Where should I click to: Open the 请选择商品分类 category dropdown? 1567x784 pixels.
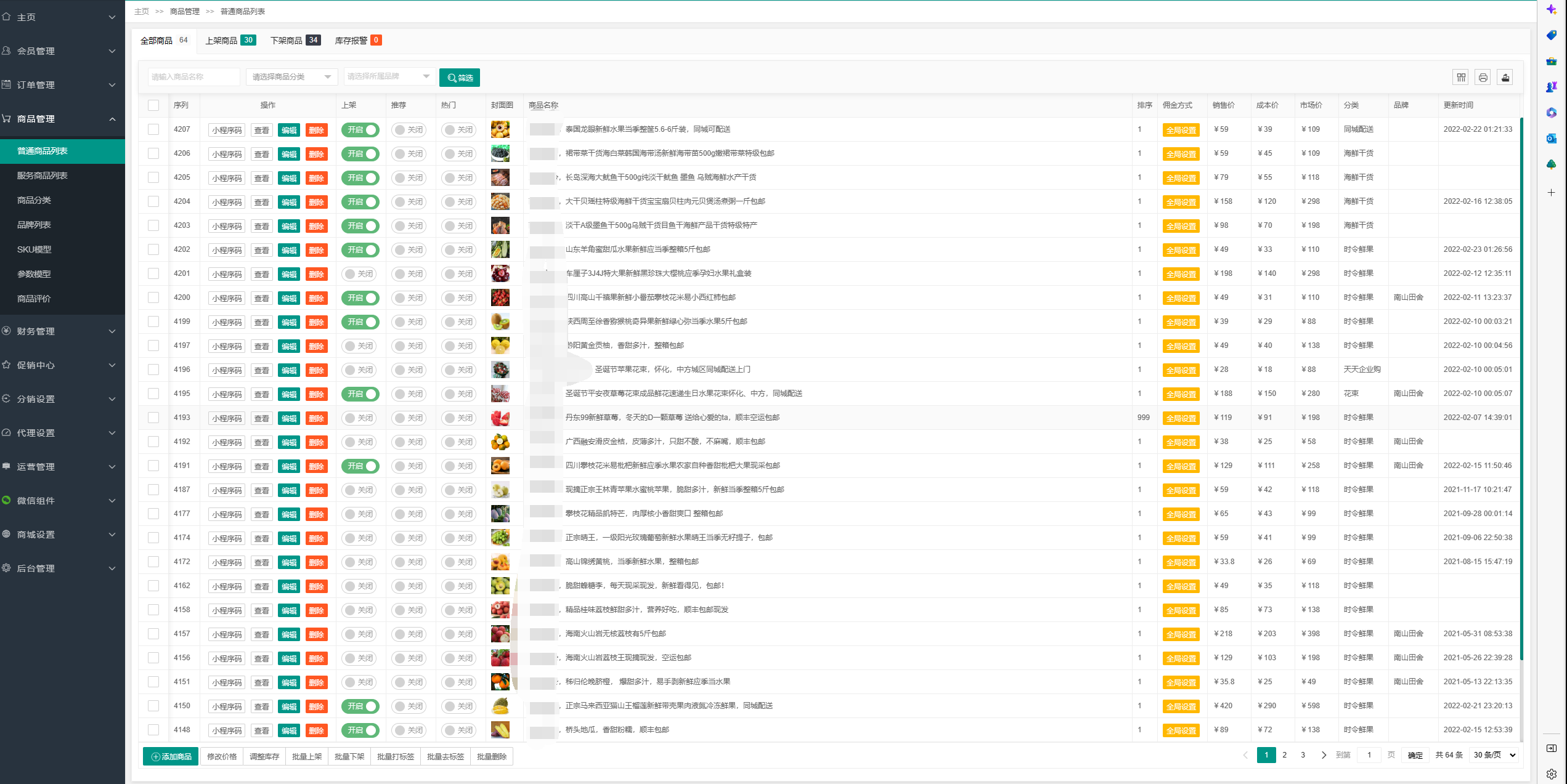292,77
